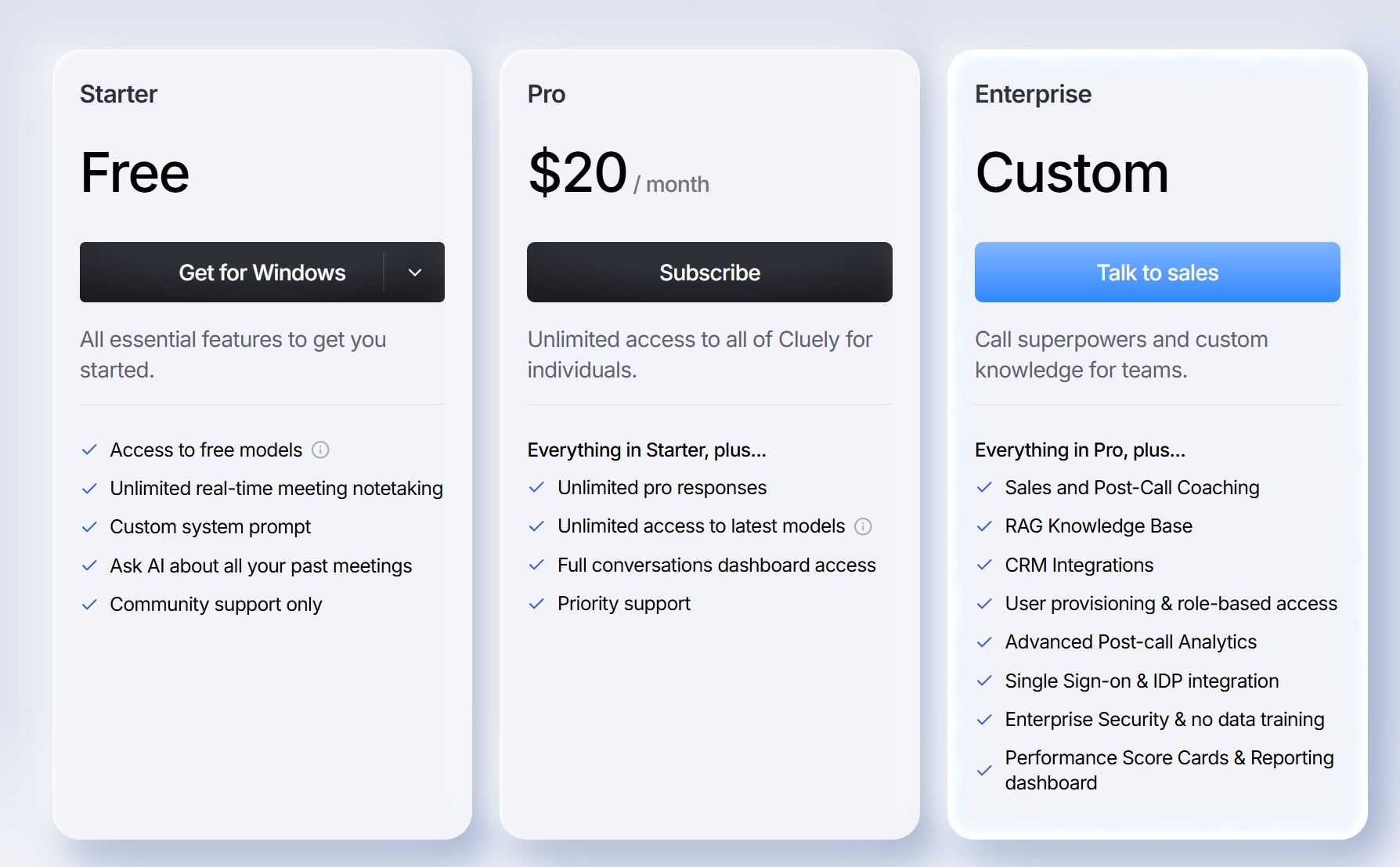Click checkmark next to Community support only
The height and width of the screenshot is (867, 1400).
[89, 605]
